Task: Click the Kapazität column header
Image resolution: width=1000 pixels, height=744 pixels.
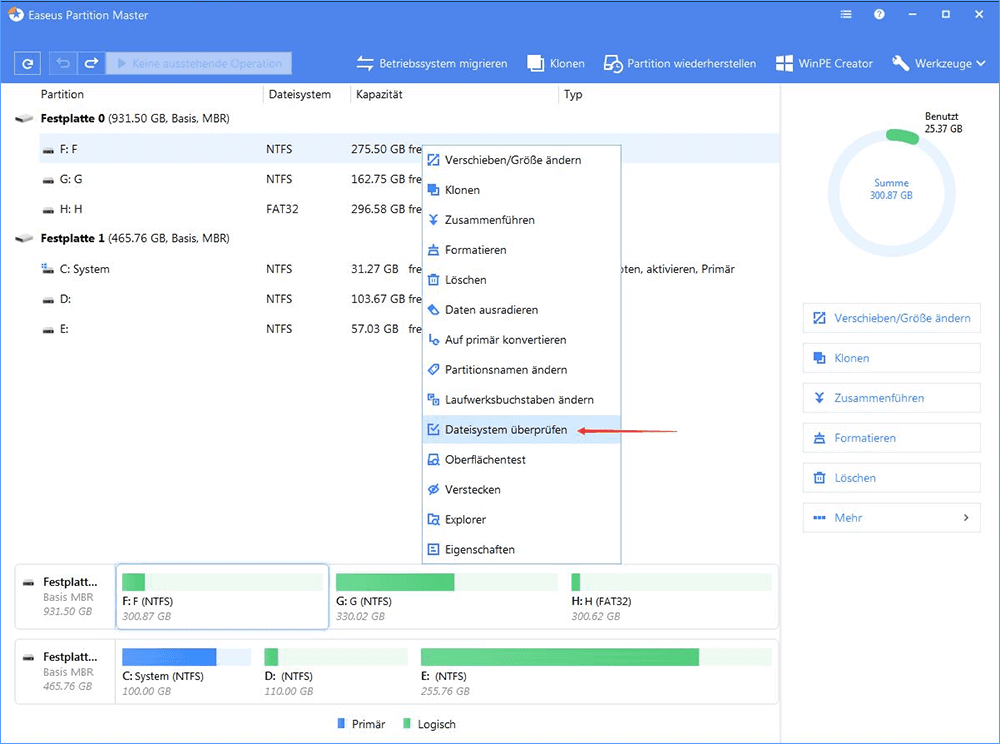Action: coord(379,94)
